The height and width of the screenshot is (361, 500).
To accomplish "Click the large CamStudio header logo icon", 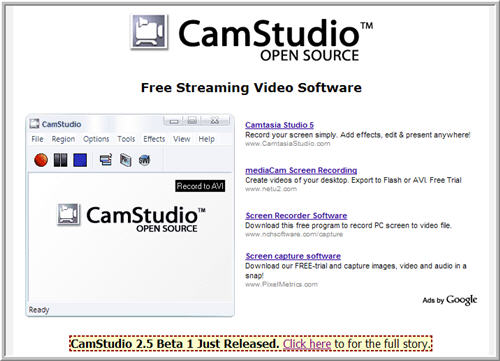I will (x=149, y=32).
